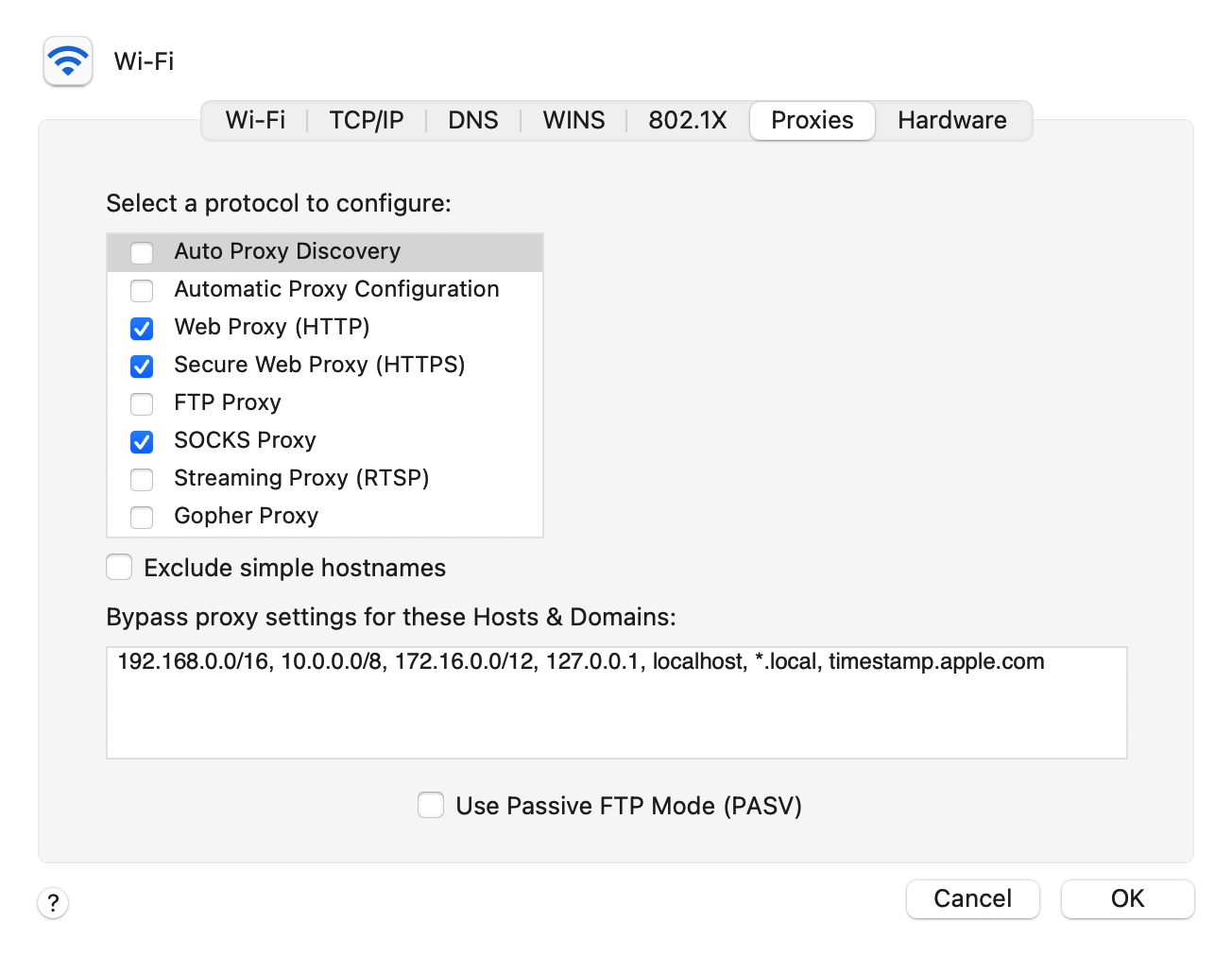The height and width of the screenshot is (956, 1232).
Task: Open the Hardware tab
Action: 952,120
